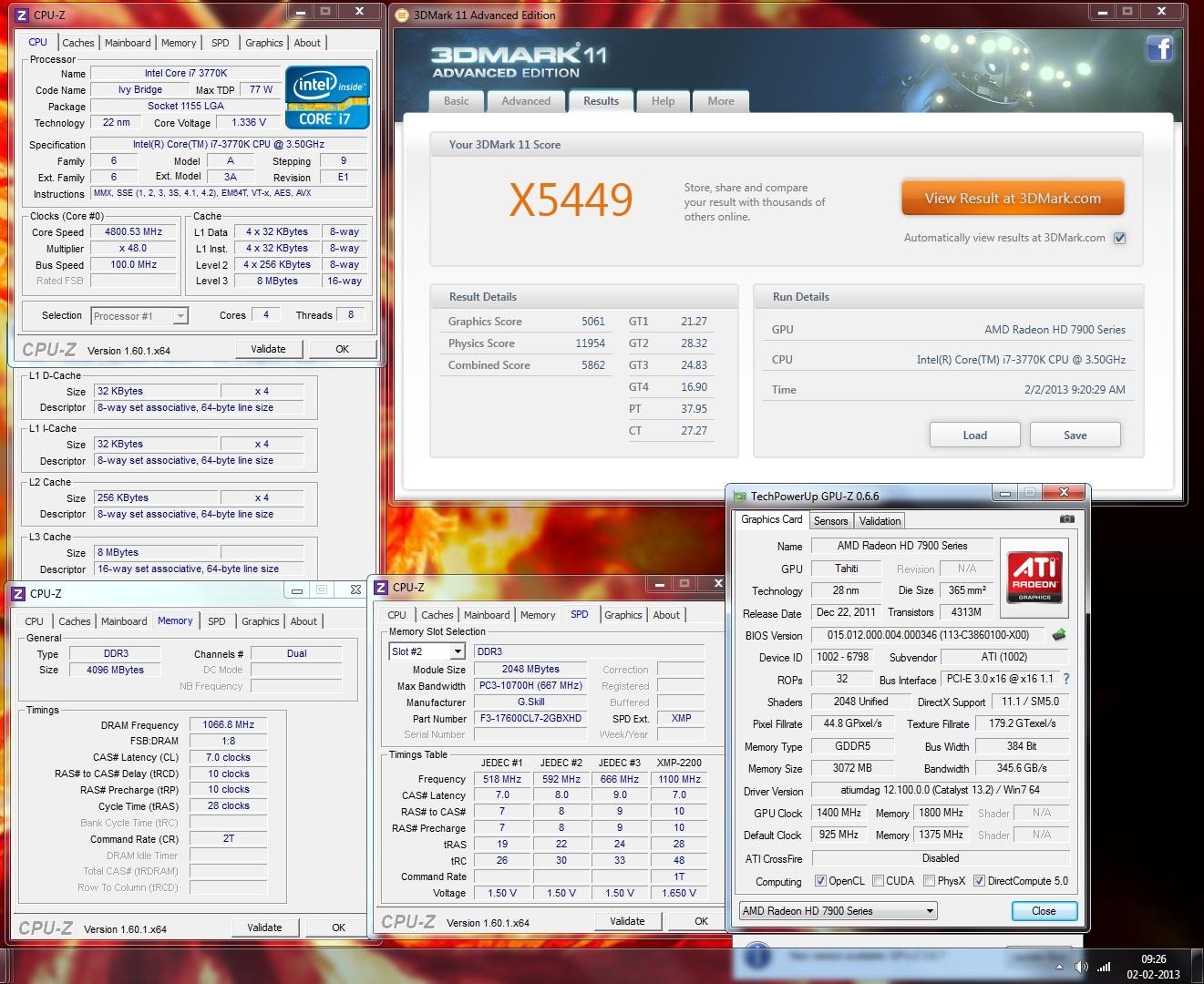Click the BIOS save chip icon in GPU-Z

[1058, 635]
